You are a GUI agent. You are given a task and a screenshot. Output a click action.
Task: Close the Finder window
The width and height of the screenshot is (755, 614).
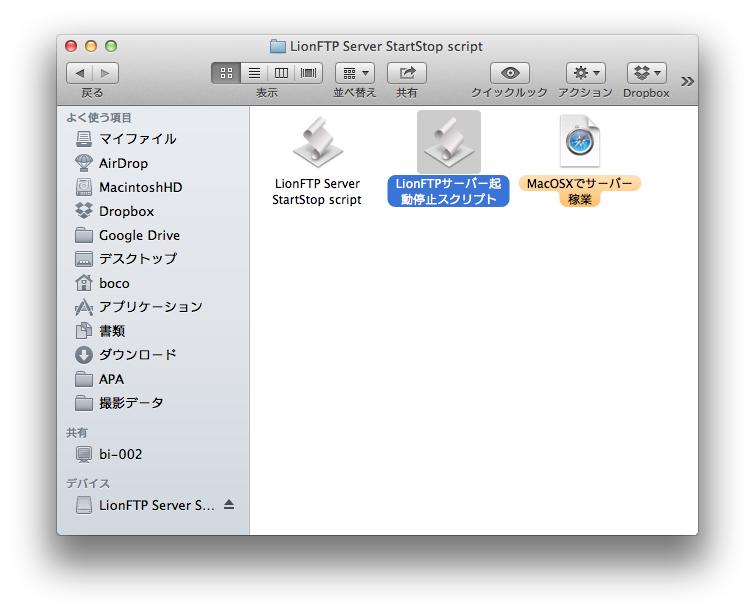(71, 46)
